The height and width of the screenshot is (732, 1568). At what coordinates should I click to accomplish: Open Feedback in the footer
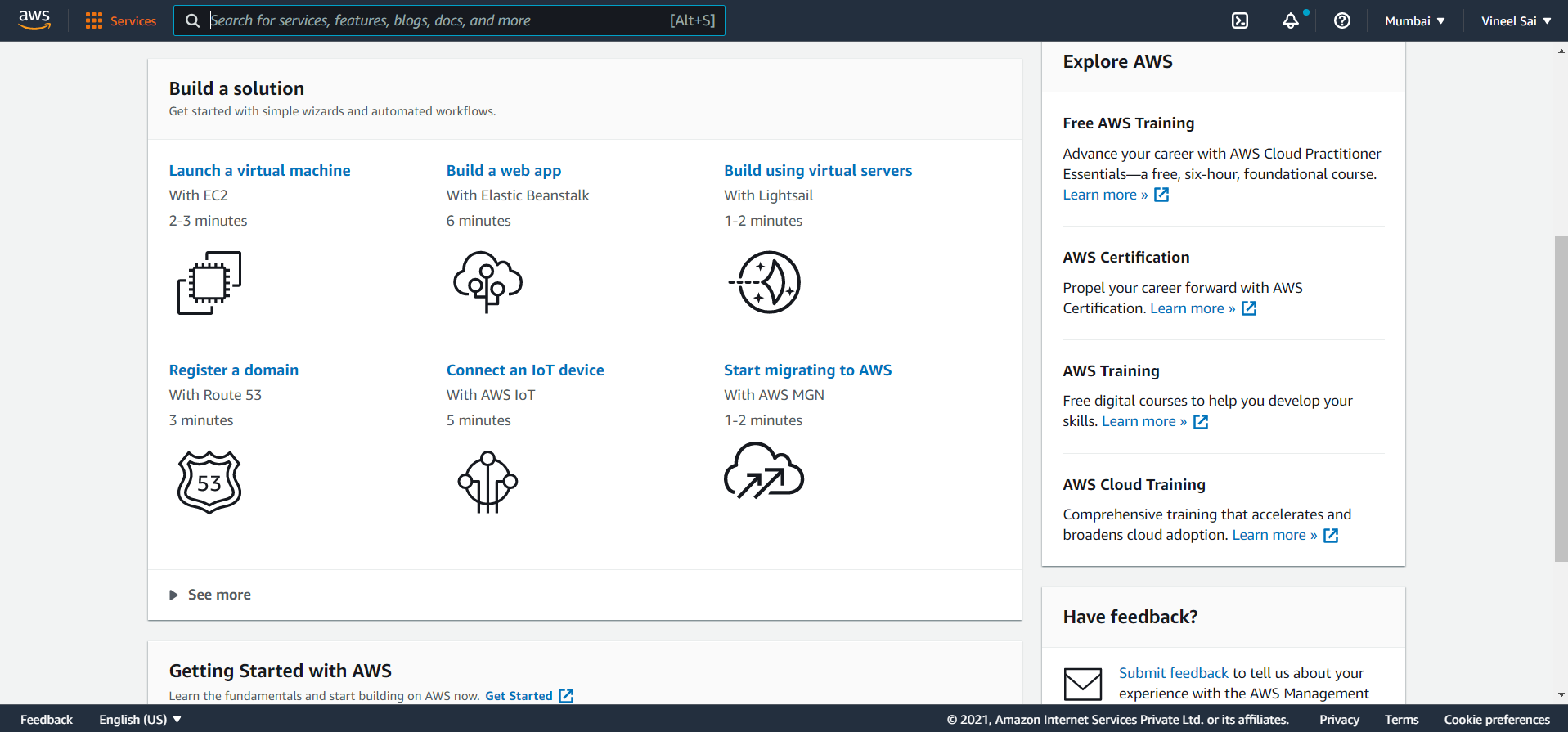pyautogui.click(x=47, y=720)
